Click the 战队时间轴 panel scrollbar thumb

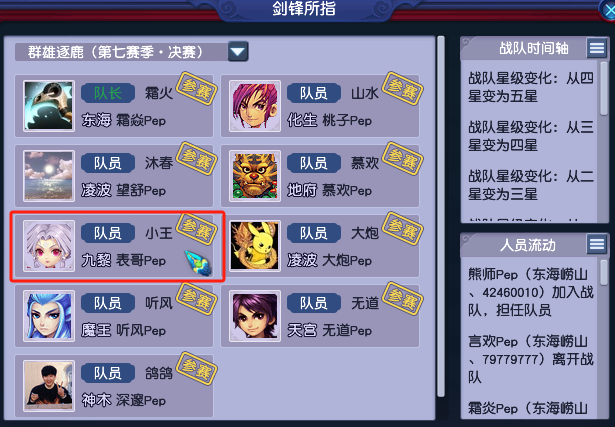pos(604,88)
